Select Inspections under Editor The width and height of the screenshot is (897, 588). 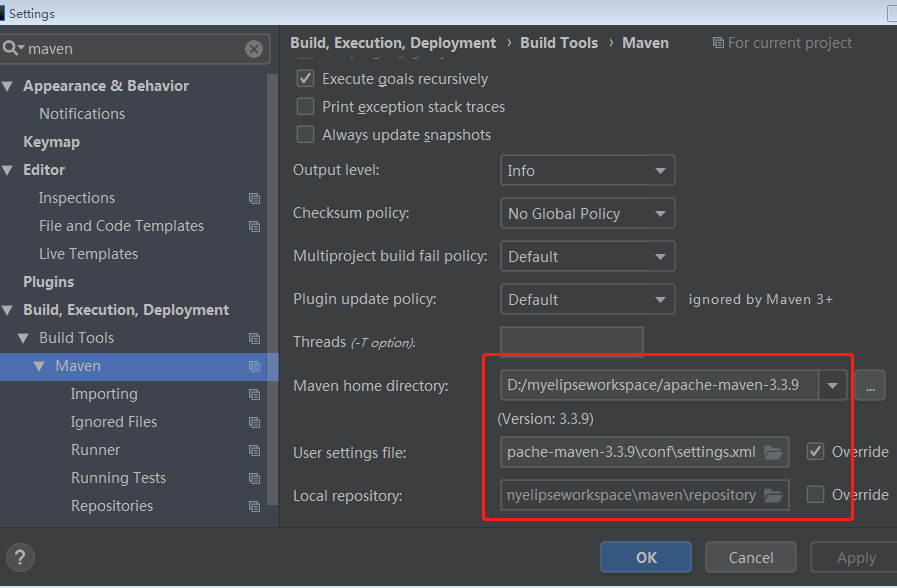[x=77, y=198]
